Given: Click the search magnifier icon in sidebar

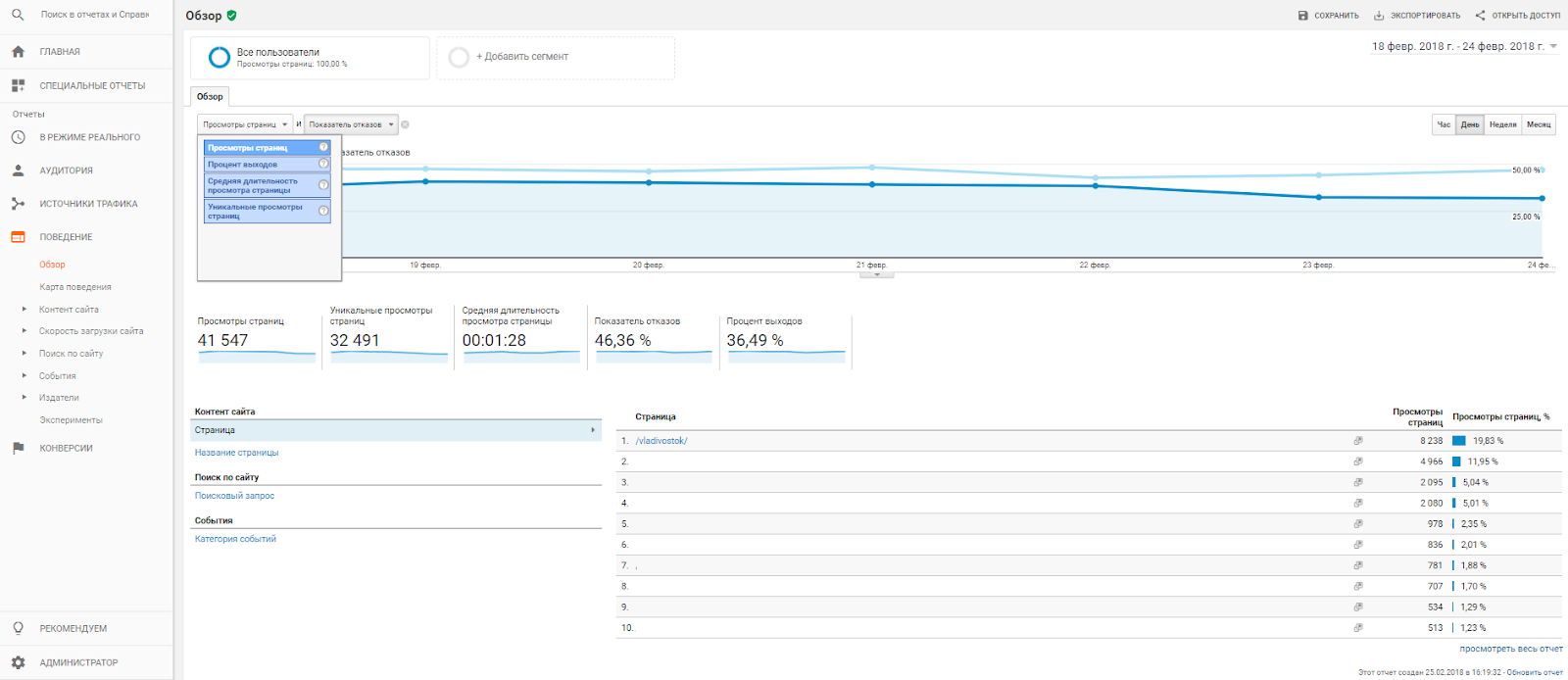Looking at the screenshot, I should (18, 15).
